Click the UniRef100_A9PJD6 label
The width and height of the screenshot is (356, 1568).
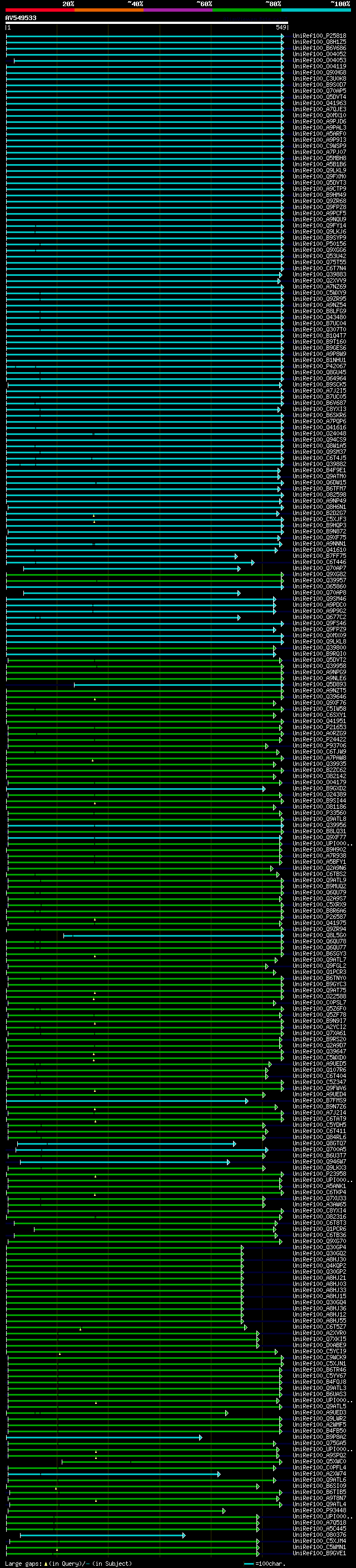point(319,121)
